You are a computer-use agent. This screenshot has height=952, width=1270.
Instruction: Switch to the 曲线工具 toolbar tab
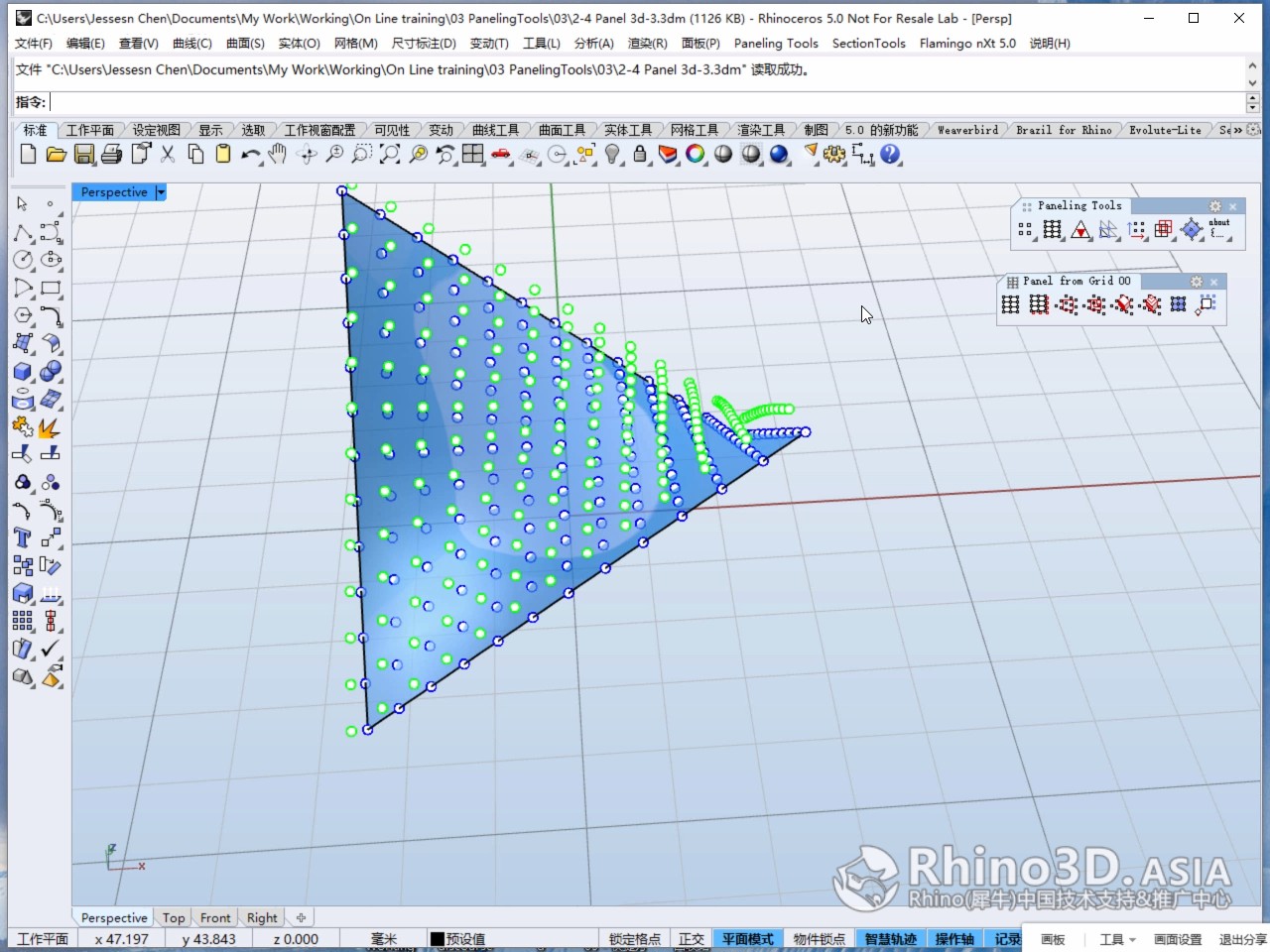tap(495, 130)
